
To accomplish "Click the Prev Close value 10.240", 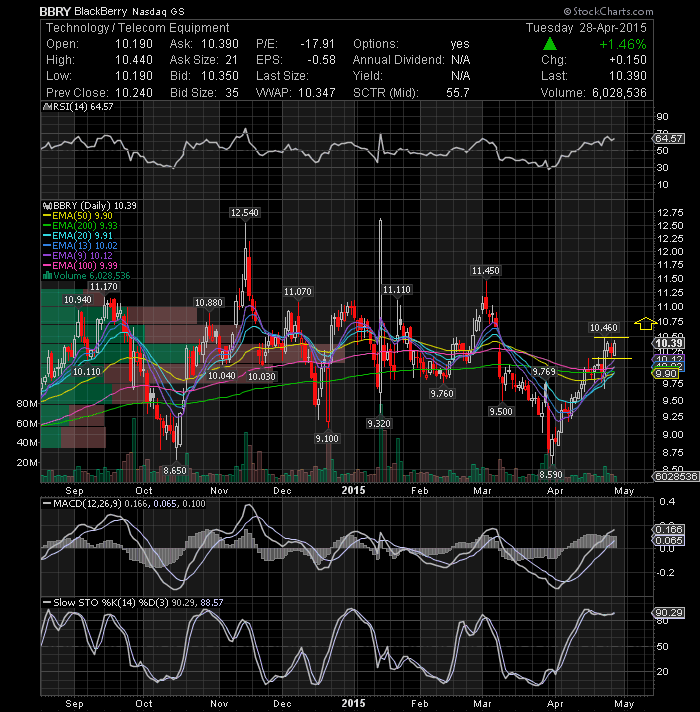I will click(134, 93).
